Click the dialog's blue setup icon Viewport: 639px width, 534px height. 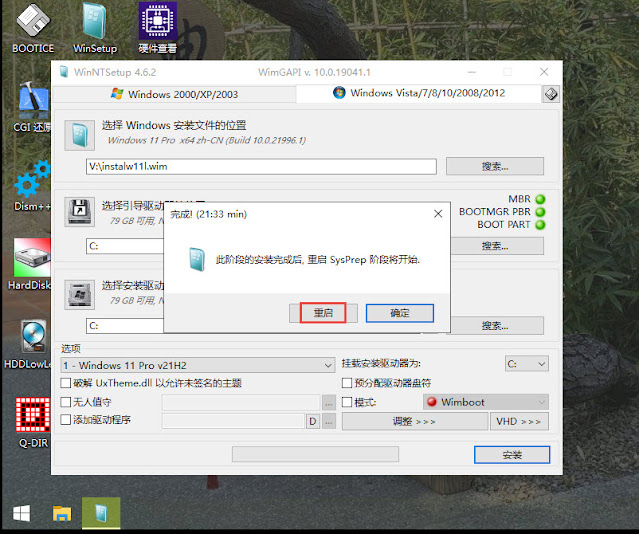[x=197, y=259]
